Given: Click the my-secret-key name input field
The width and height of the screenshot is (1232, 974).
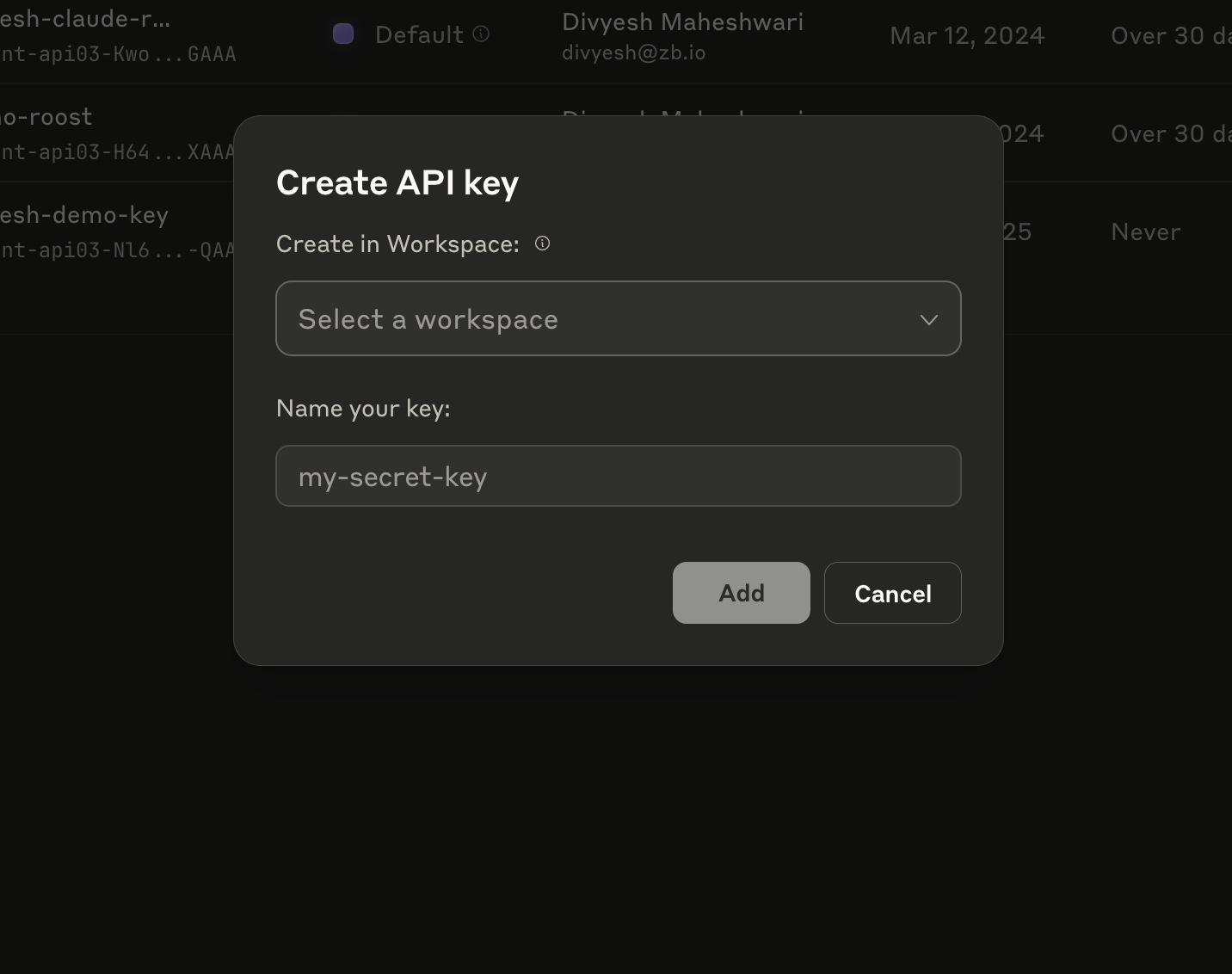Looking at the screenshot, I should tap(618, 476).
